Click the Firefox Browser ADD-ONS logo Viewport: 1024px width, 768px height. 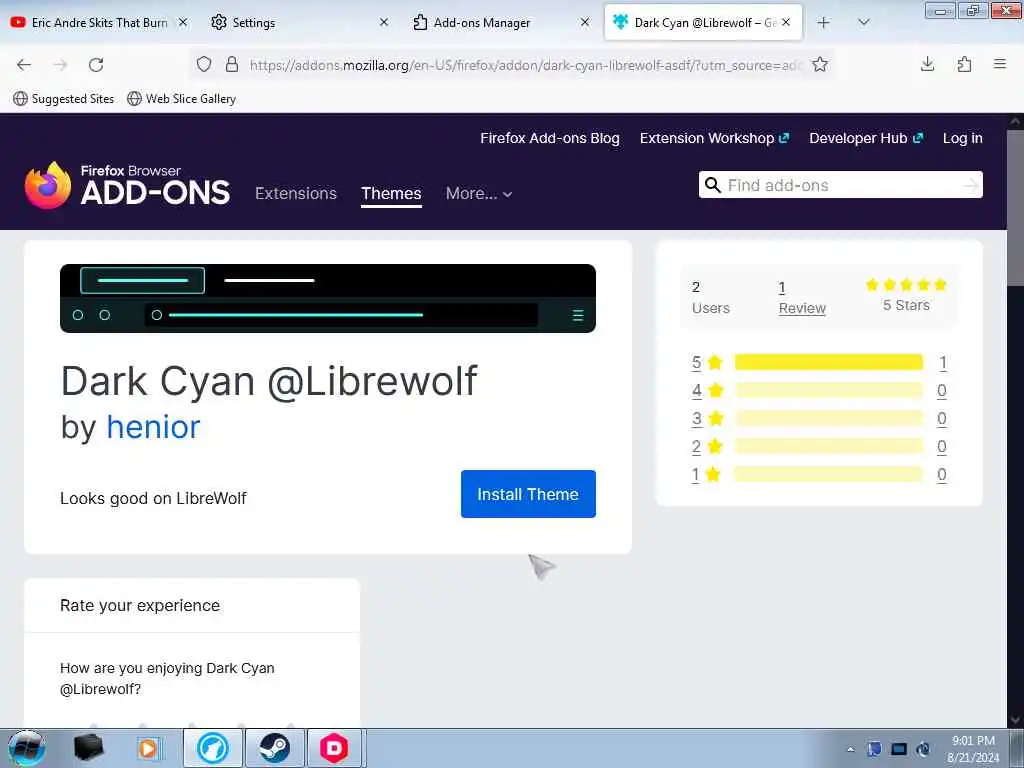coord(127,185)
